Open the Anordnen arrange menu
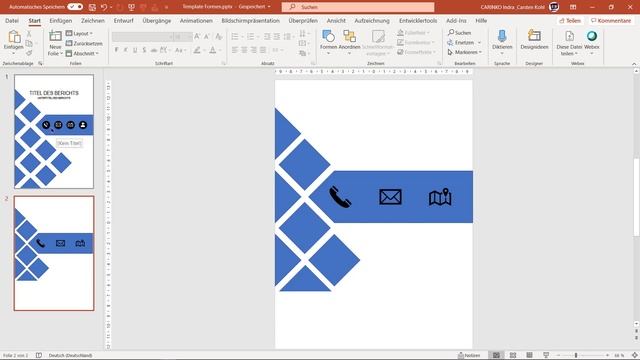 pos(349,42)
